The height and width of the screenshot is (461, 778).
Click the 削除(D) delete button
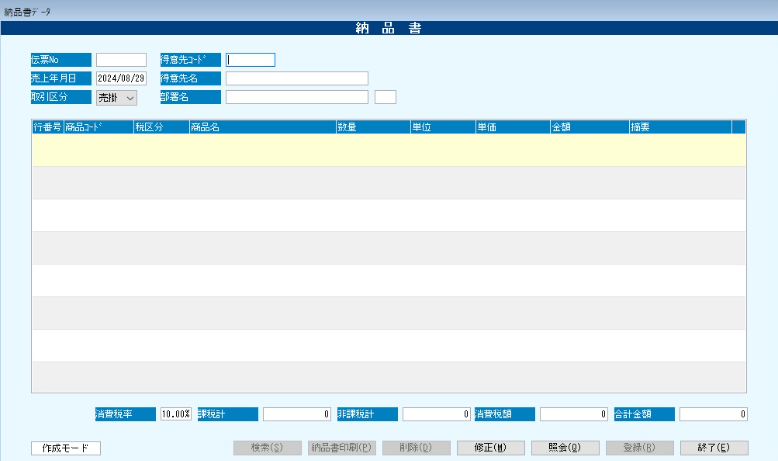[x=416, y=447]
